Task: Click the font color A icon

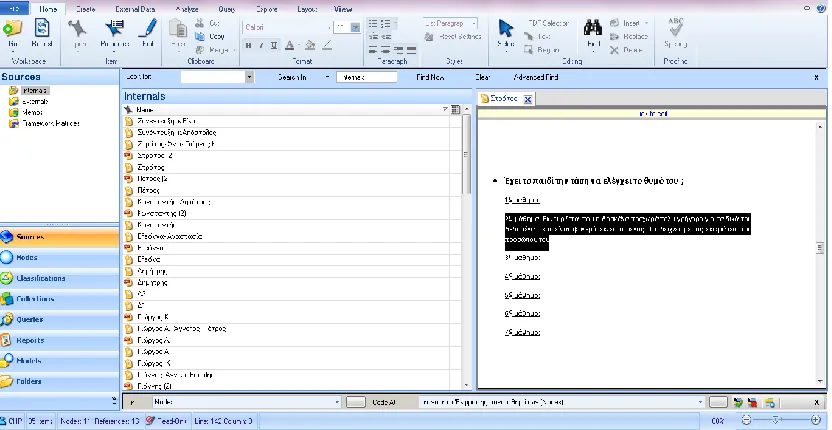Action: [290, 46]
